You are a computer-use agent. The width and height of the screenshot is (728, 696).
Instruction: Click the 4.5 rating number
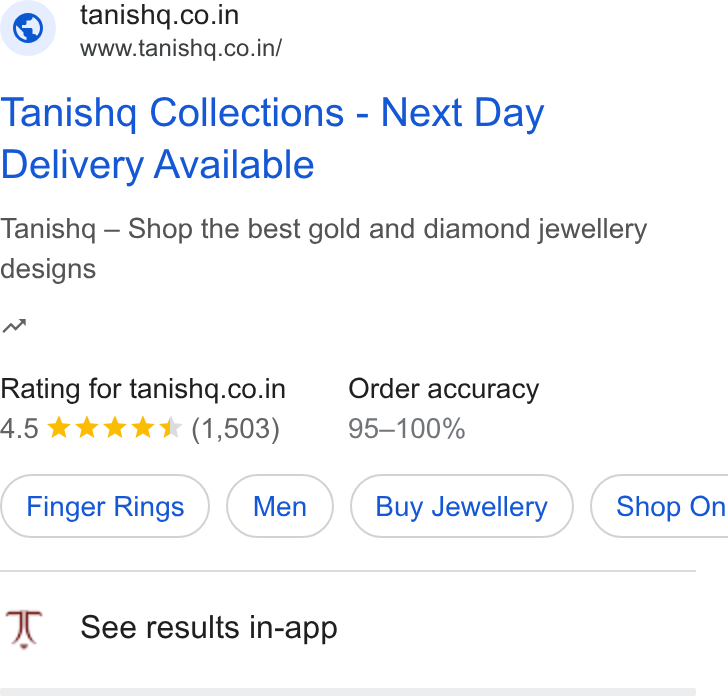tap(20, 428)
